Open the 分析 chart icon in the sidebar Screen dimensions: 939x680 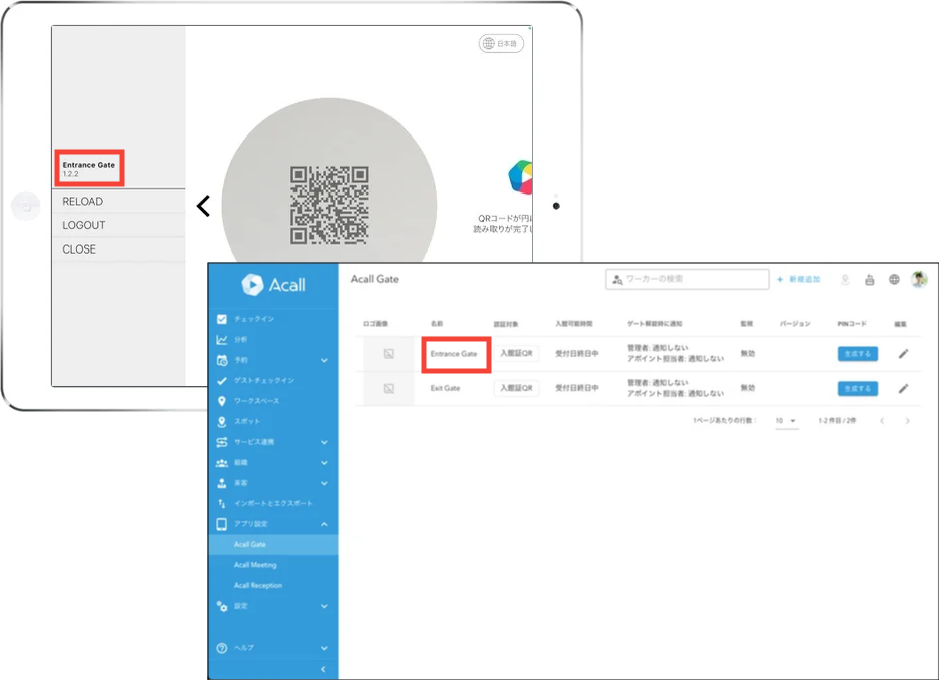pos(222,339)
